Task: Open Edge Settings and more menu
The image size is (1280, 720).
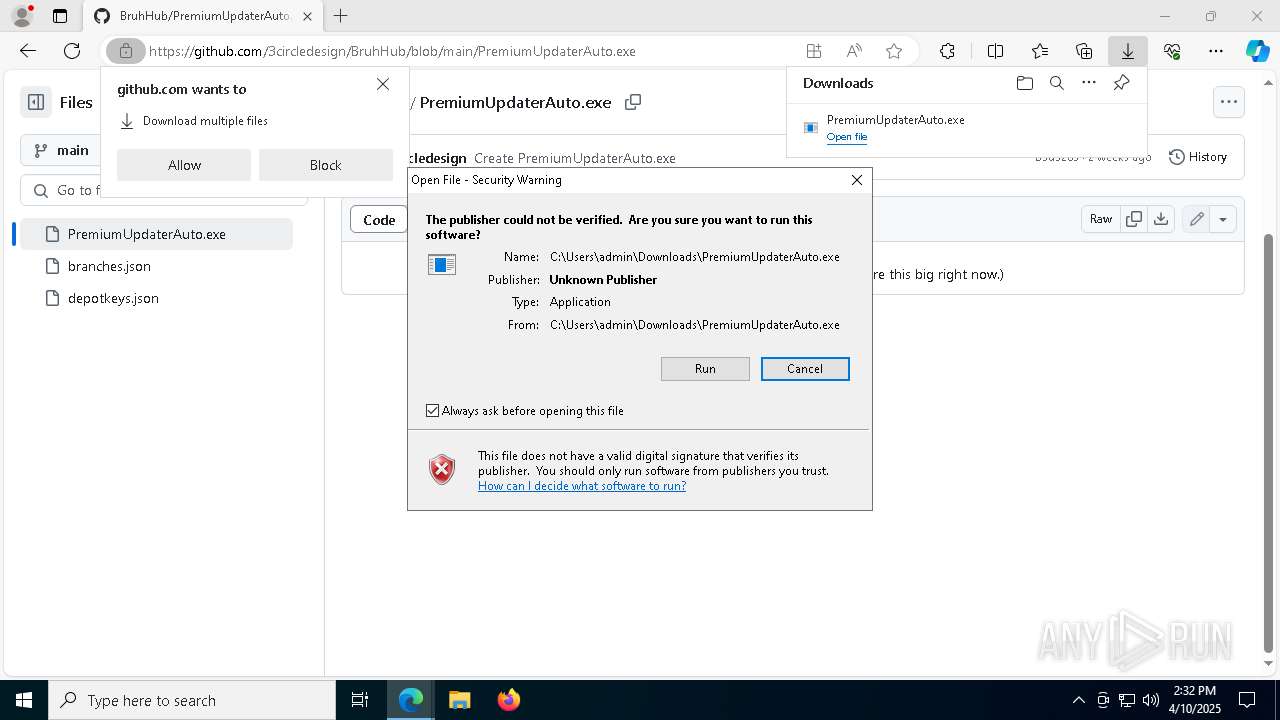Action: click(x=1216, y=51)
